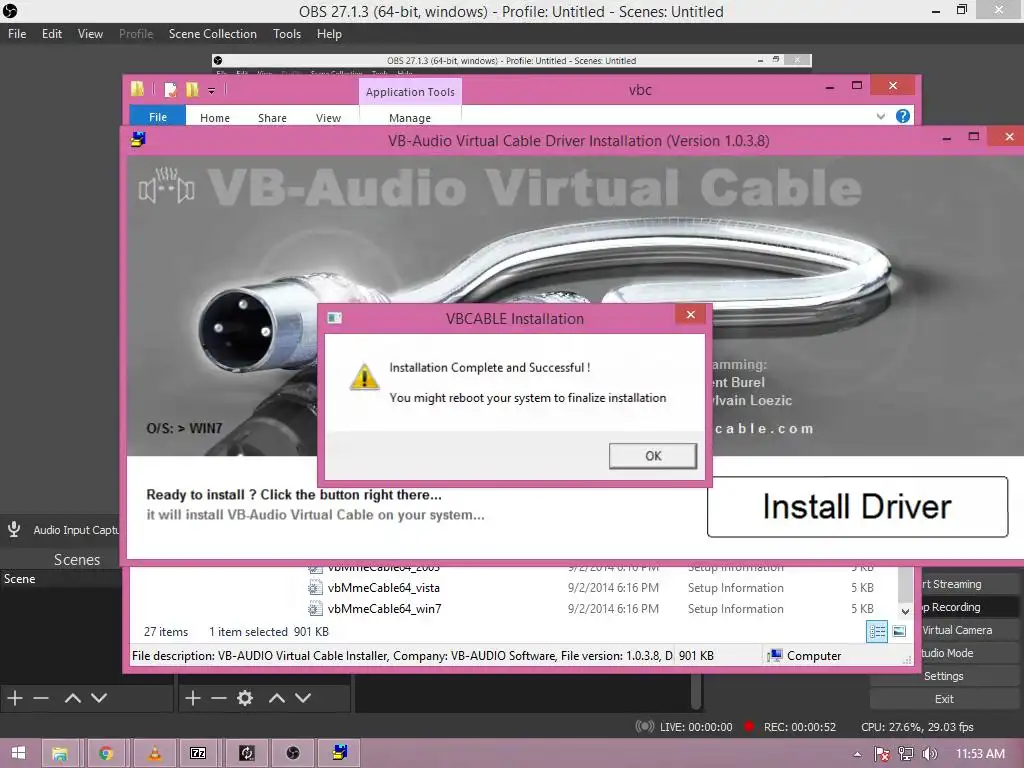Screen dimensions: 1024x768
Task: Start the Virtual Camera in OBS
Action: click(x=968, y=630)
